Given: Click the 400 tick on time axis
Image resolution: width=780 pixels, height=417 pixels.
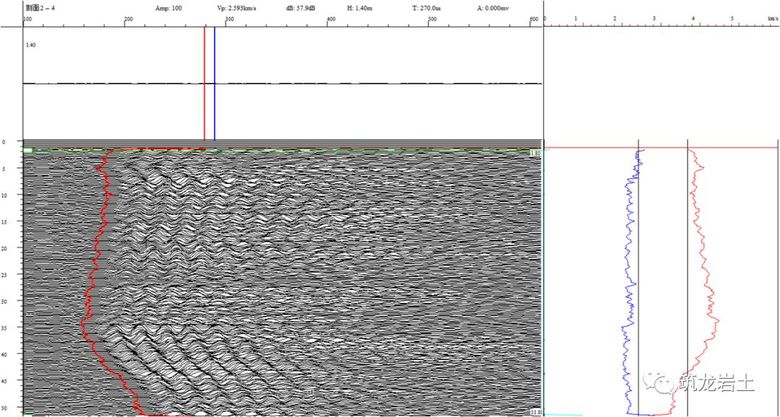Looking at the screenshot, I should (331, 20).
